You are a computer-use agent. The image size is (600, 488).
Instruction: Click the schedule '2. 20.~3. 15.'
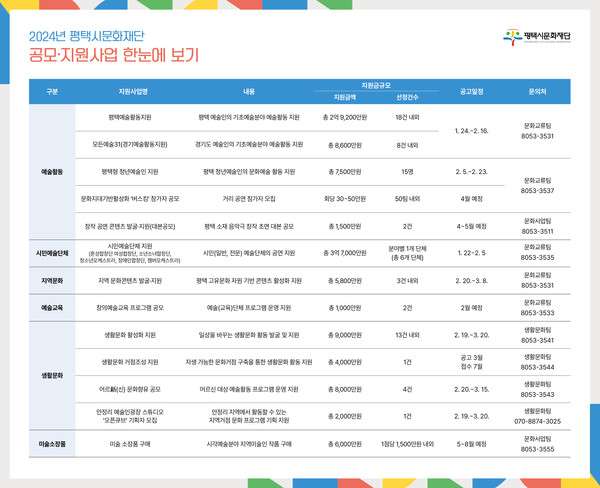pos(471,389)
